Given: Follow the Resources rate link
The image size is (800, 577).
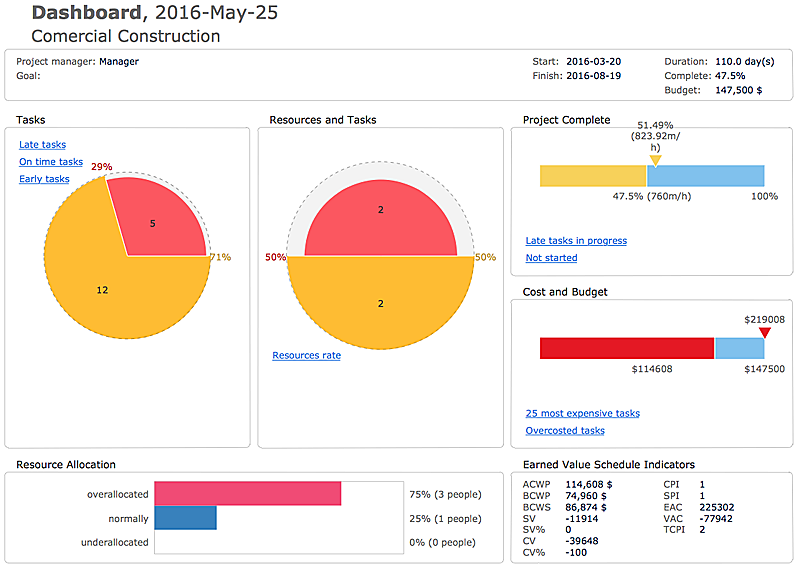Looking at the screenshot, I should tap(306, 355).
